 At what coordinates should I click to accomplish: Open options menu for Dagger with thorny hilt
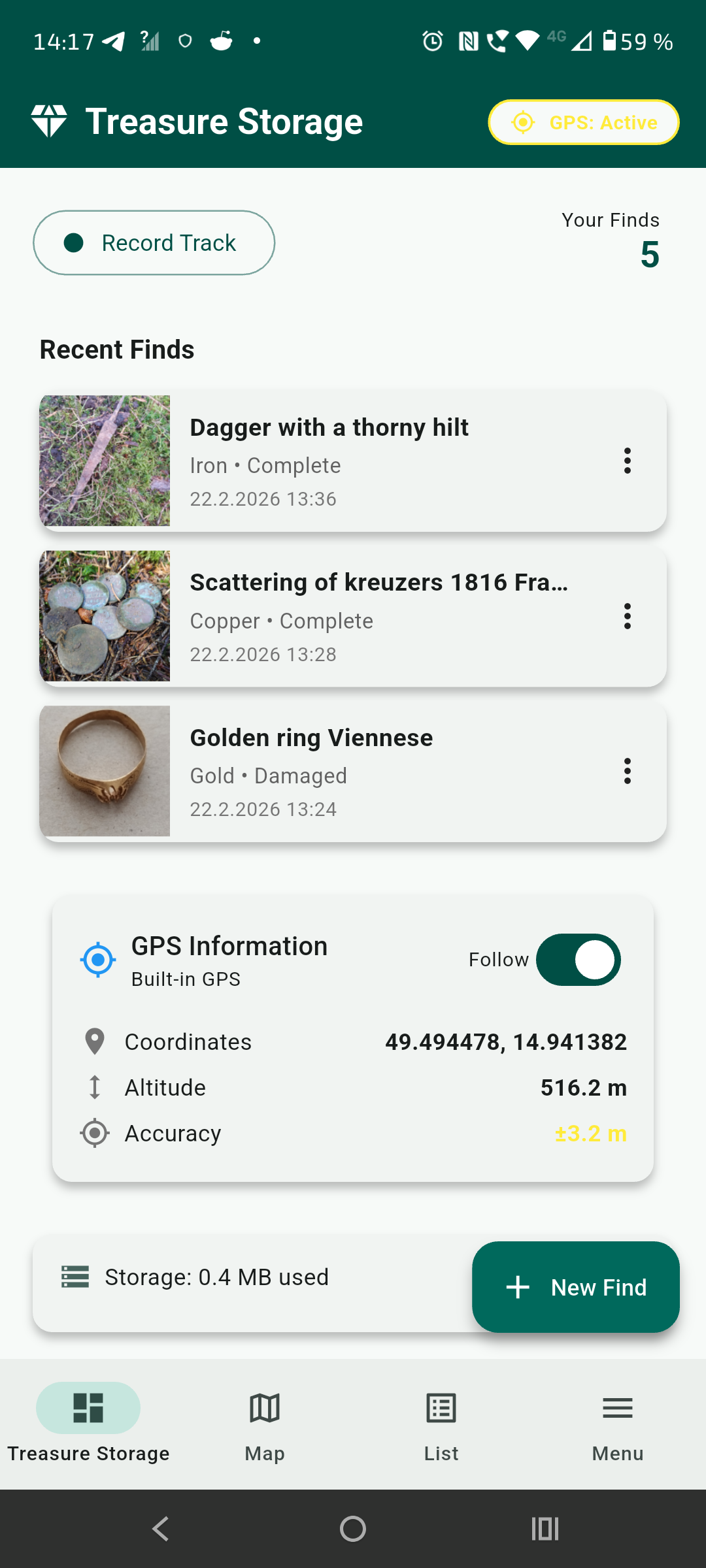coord(628,461)
